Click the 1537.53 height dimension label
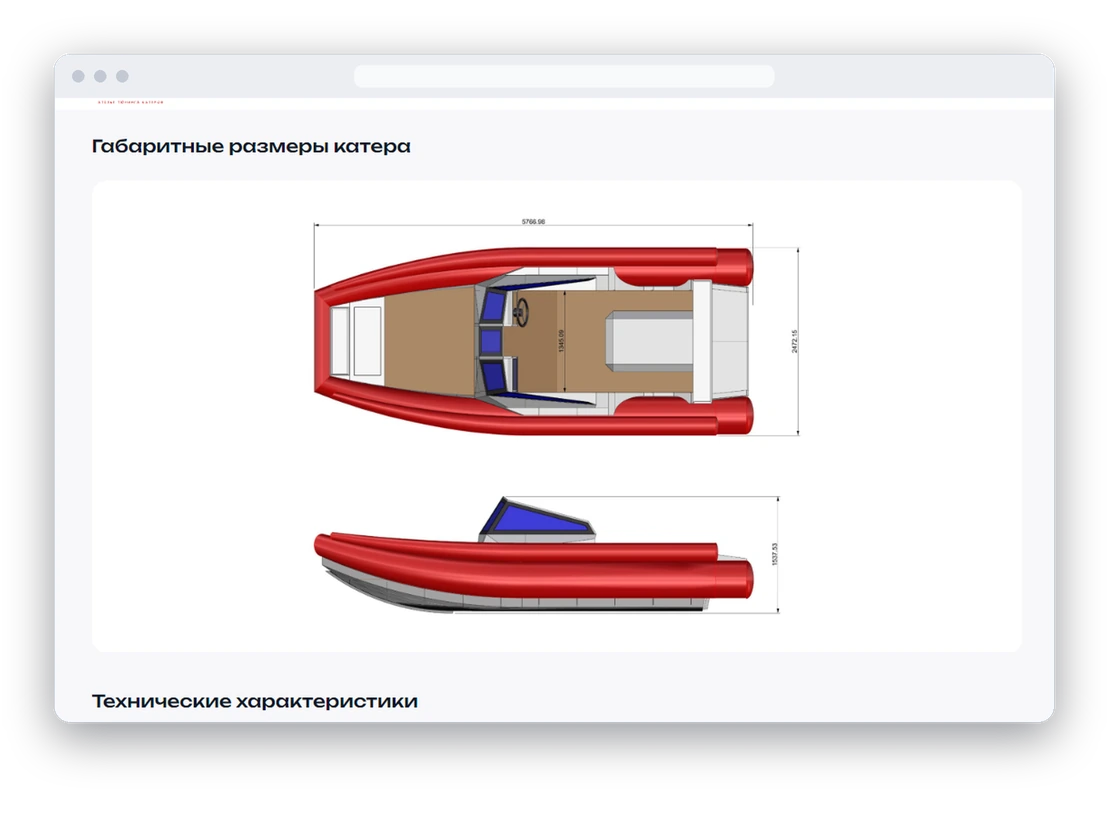 [774, 554]
